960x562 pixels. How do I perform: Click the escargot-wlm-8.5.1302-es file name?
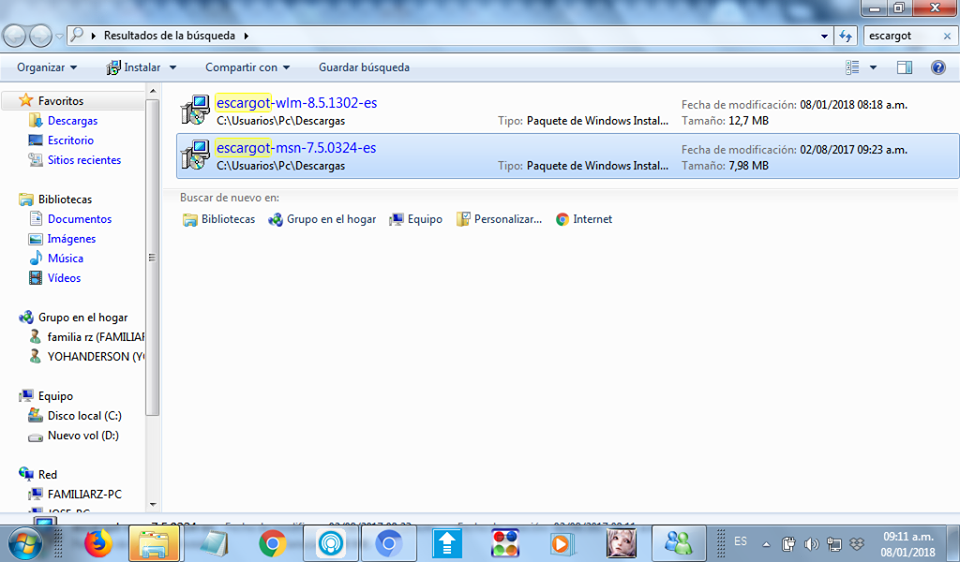pyautogui.click(x=296, y=103)
